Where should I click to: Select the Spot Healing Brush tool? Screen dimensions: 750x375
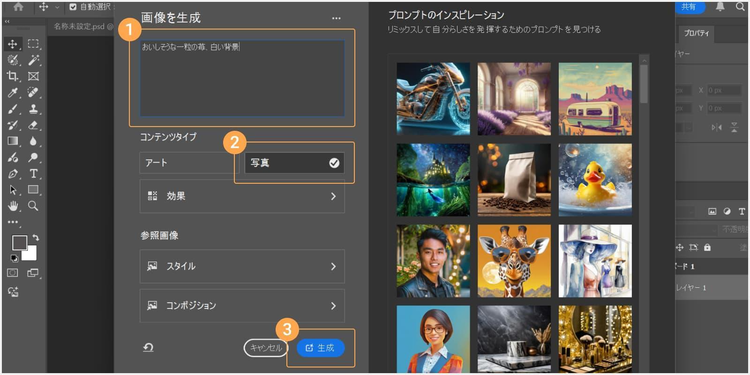[x=33, y=92]
